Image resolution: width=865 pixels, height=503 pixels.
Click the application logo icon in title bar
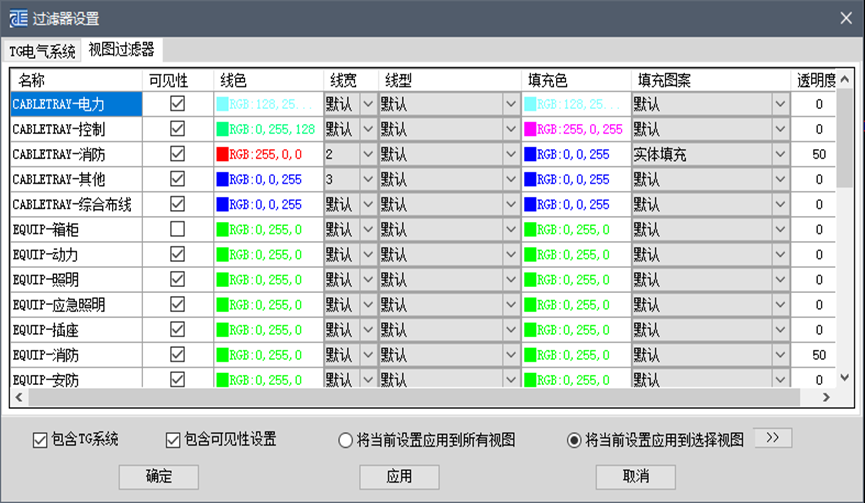[x=18, y=18]
